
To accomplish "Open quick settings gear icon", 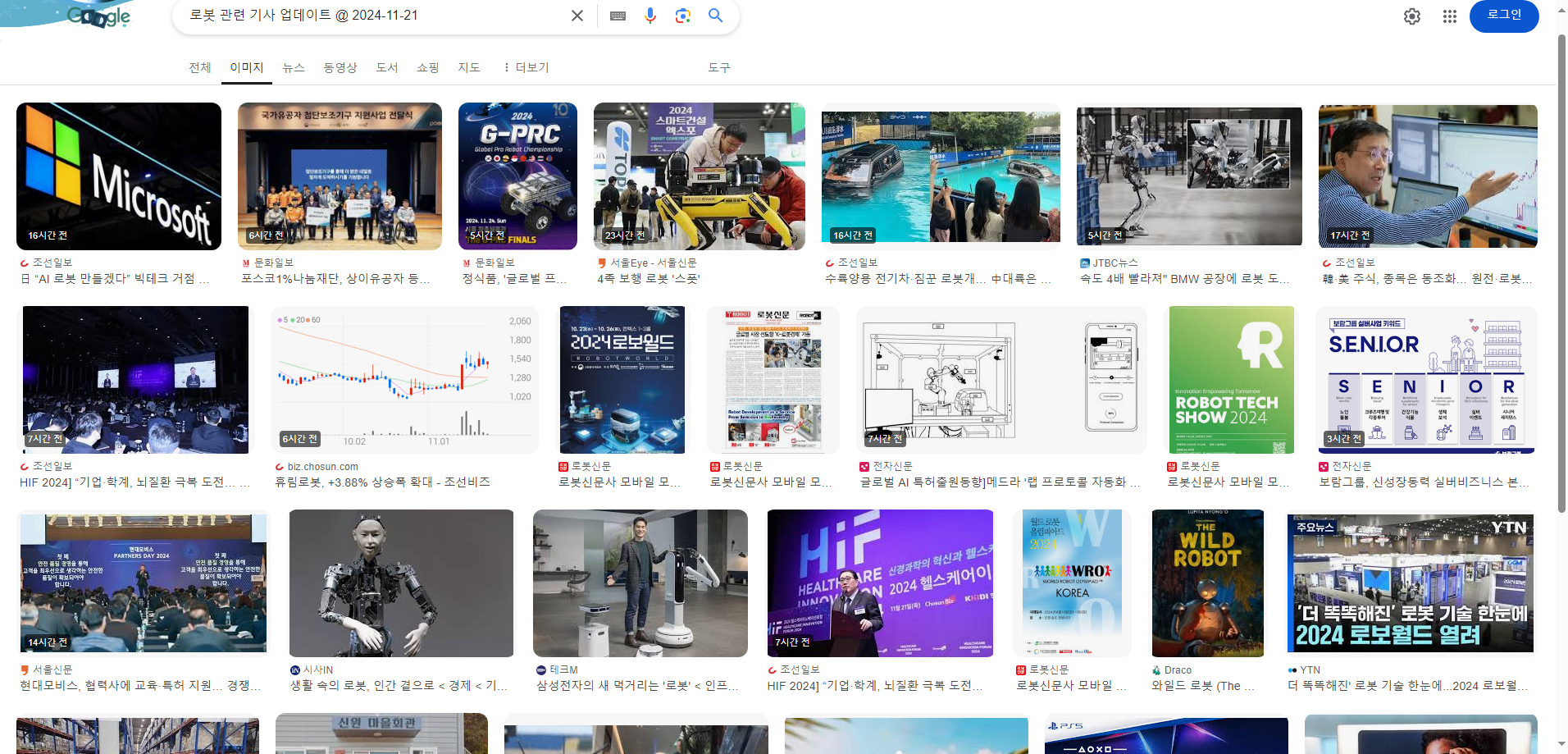I will pos(1412,16).
